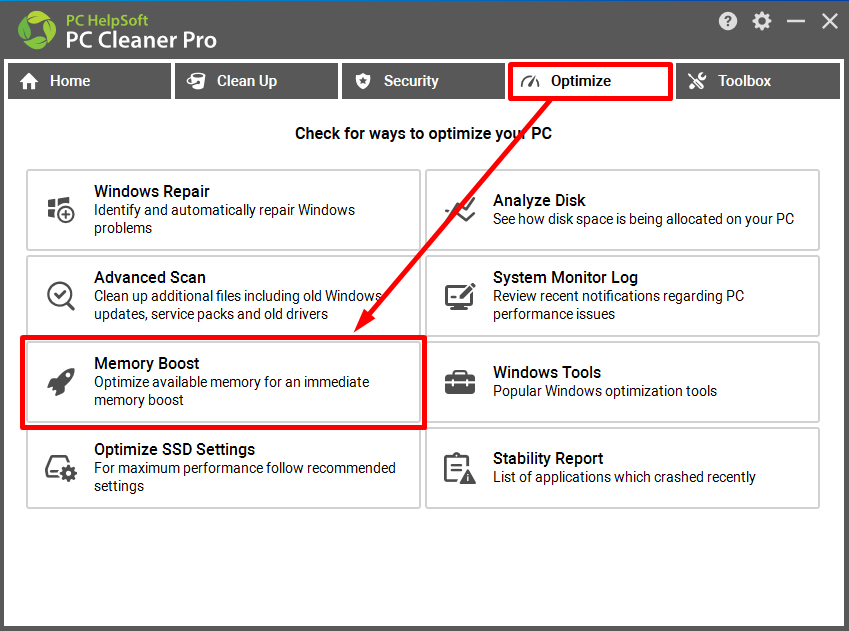Open the Security tab
This screenshot has width=849, height=631.
point(423,81)
